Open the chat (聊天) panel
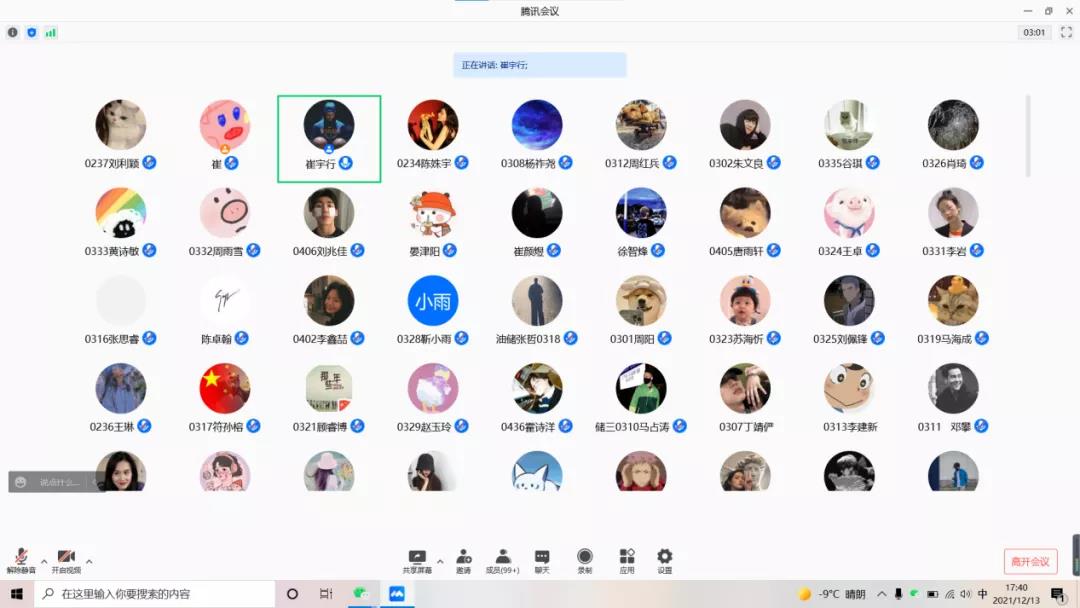 tap(542, 560)
